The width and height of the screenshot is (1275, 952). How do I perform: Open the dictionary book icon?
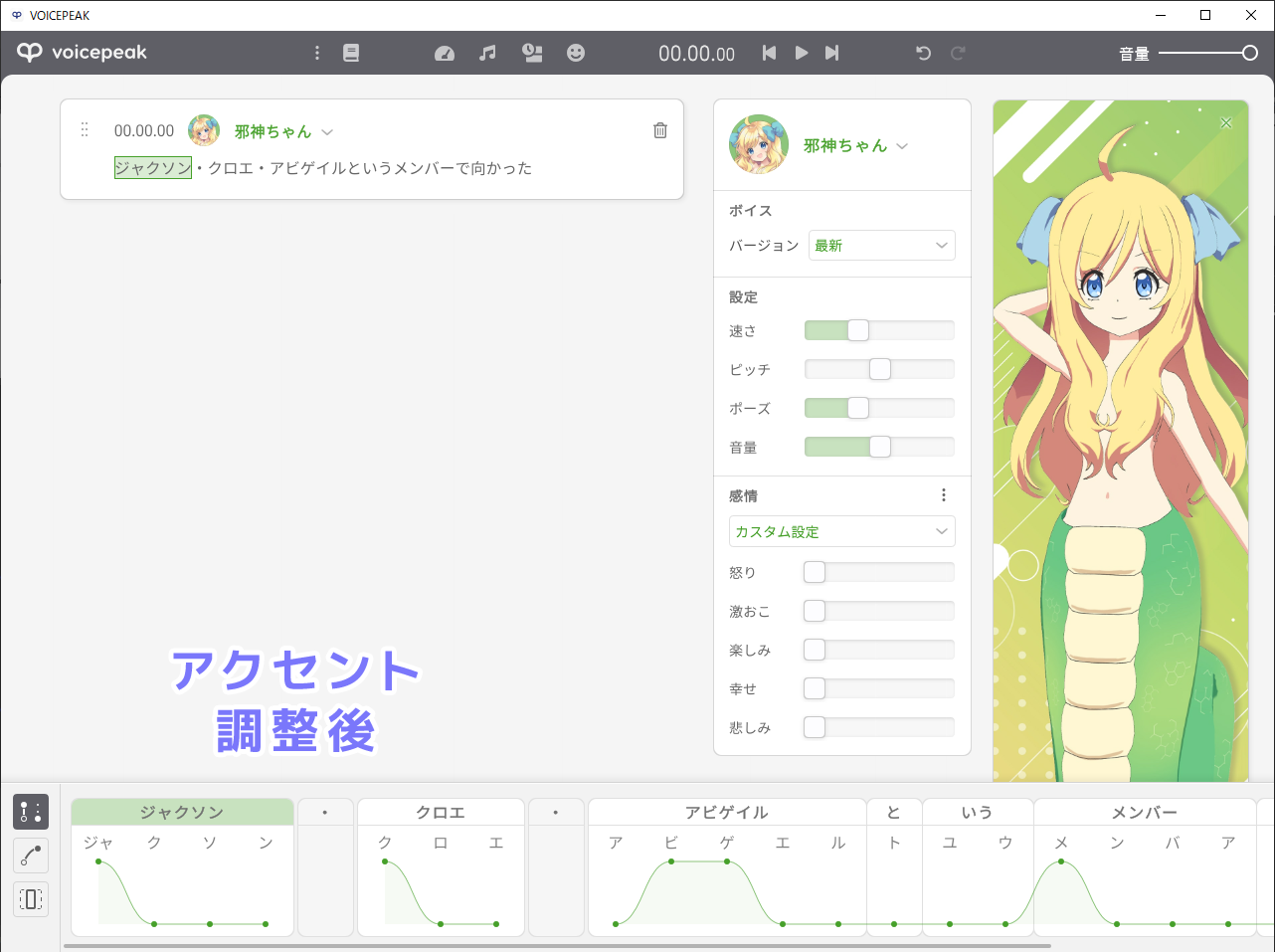[x=351, y=53]
